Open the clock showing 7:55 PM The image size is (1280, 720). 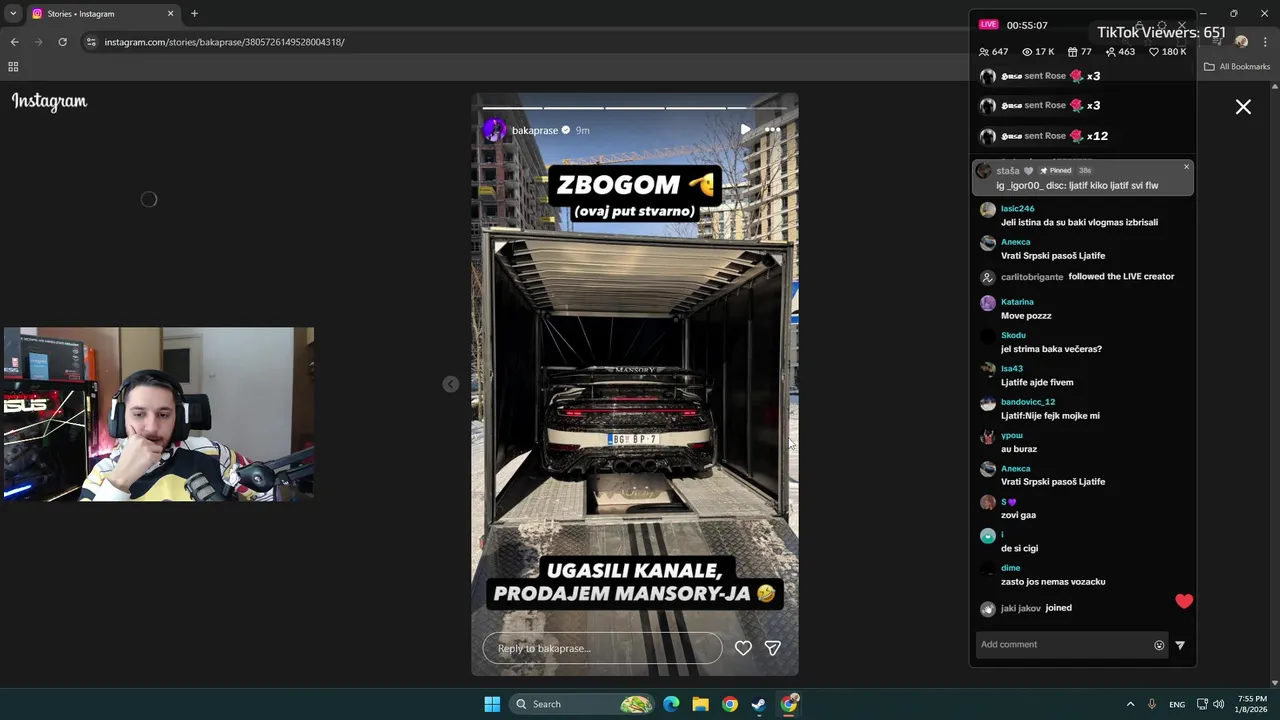[x=1252, y=704]
